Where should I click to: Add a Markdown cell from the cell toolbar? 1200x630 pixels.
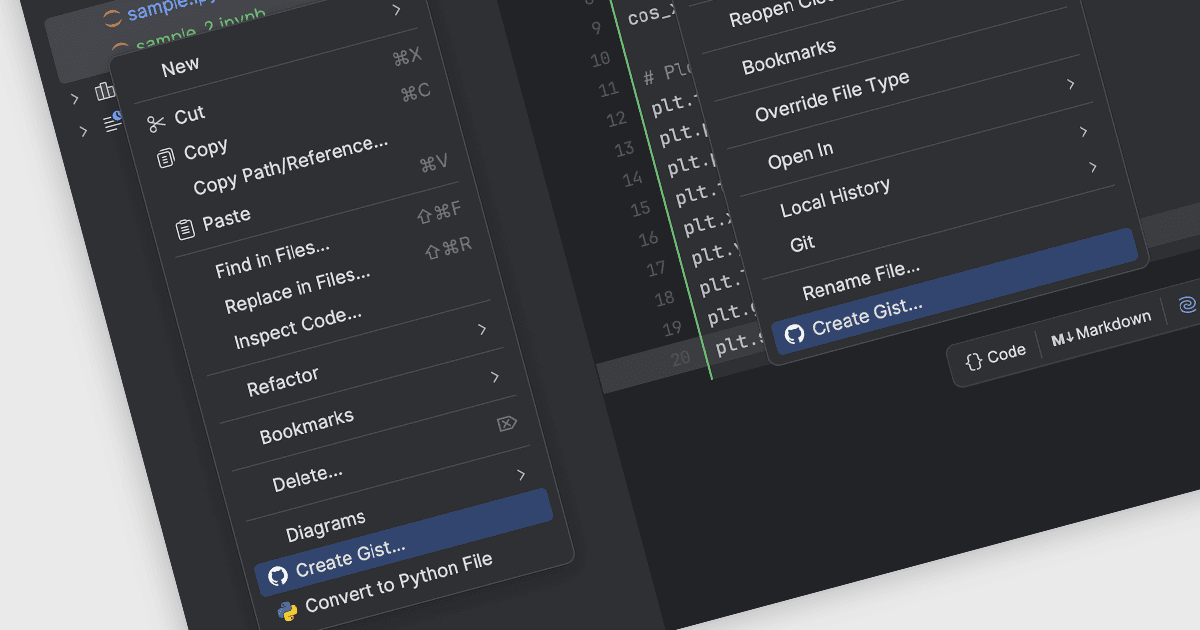tap(1101, 330)
